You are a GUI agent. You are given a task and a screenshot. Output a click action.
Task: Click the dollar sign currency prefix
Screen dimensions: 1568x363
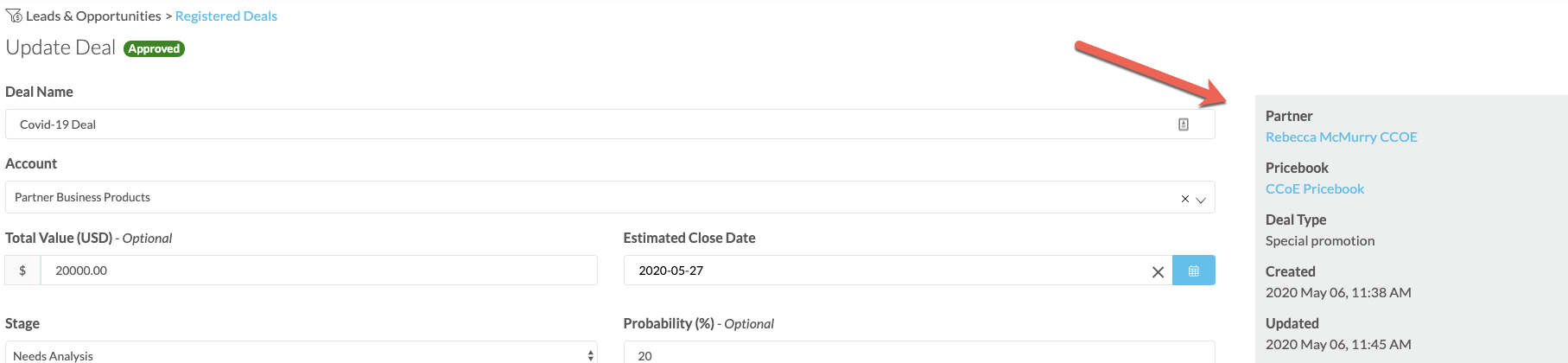tap(22, 271)
